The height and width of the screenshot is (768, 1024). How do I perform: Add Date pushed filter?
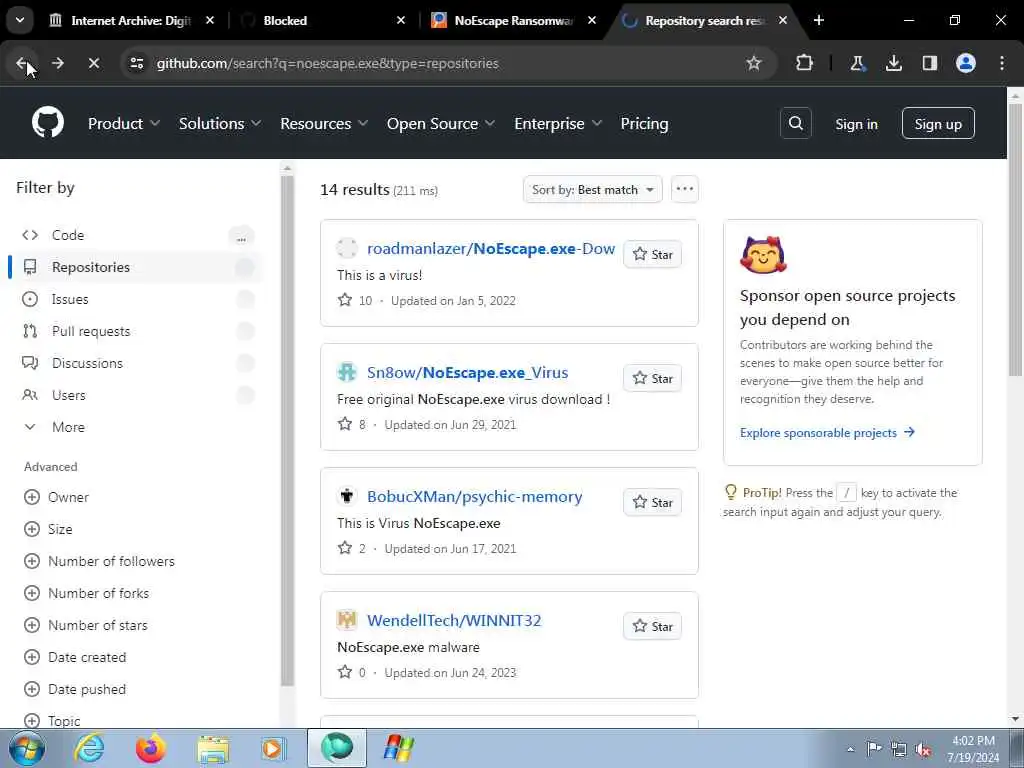(75, 689)
